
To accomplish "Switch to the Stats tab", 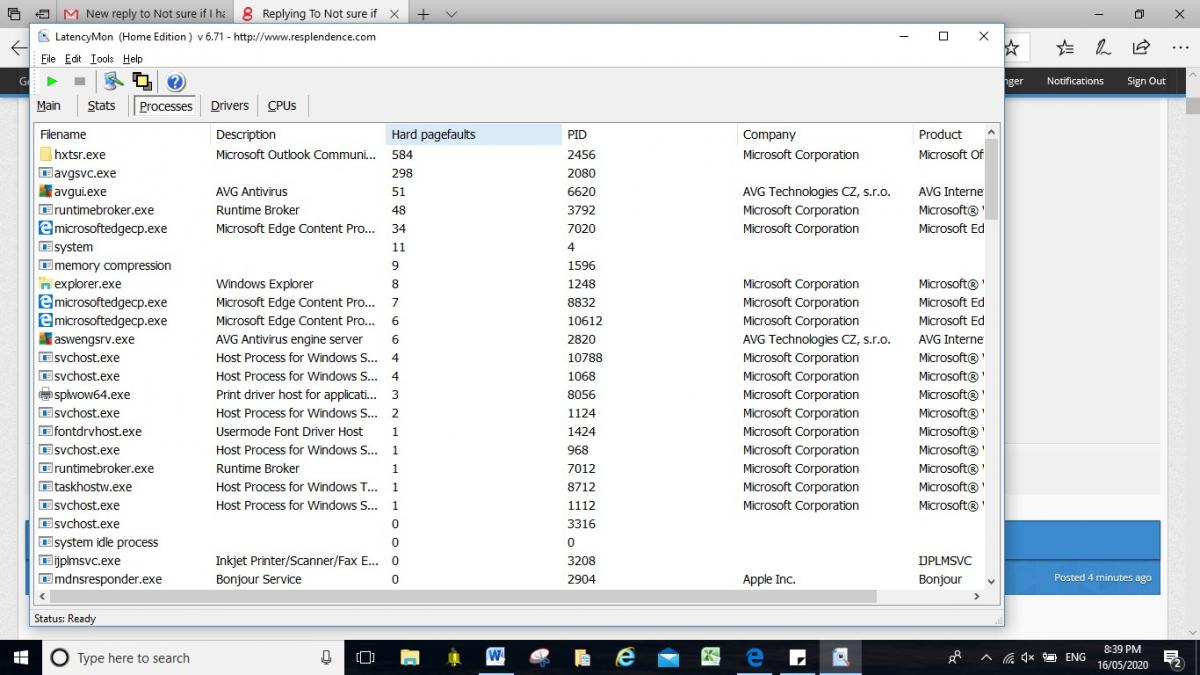I will coord(101,105).
